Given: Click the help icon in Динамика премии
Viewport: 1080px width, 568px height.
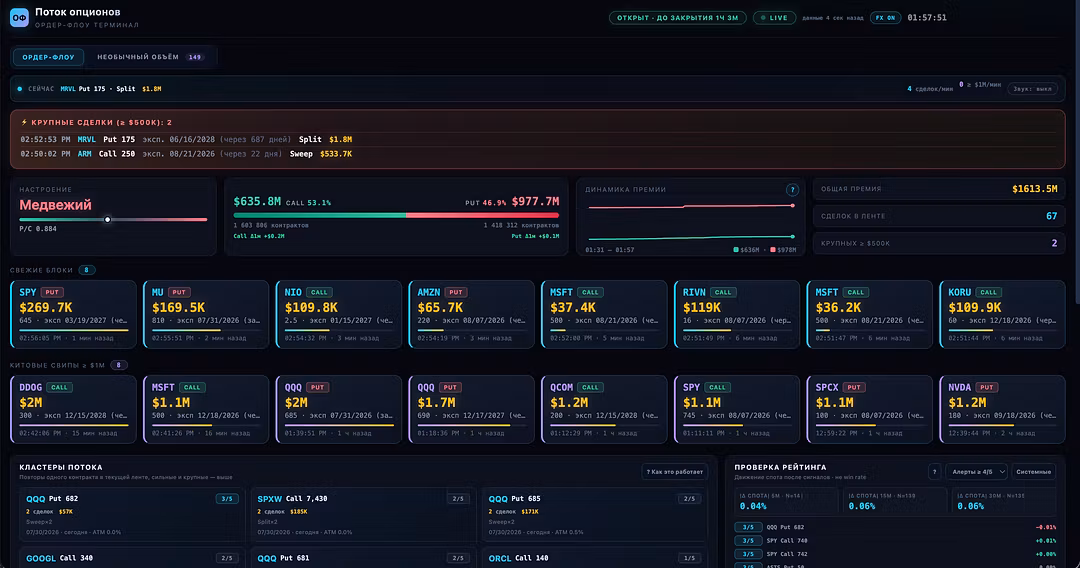Looking at the screenshot, I should pyautogui.click(x=792, y=189).
